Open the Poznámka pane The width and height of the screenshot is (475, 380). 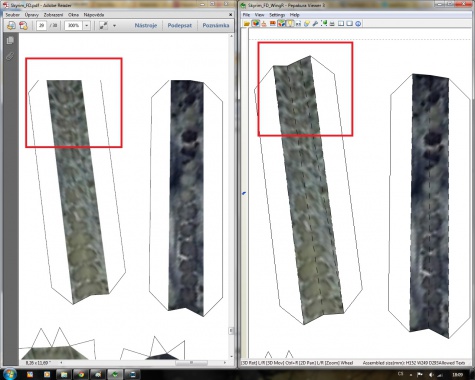coord(216,25)
